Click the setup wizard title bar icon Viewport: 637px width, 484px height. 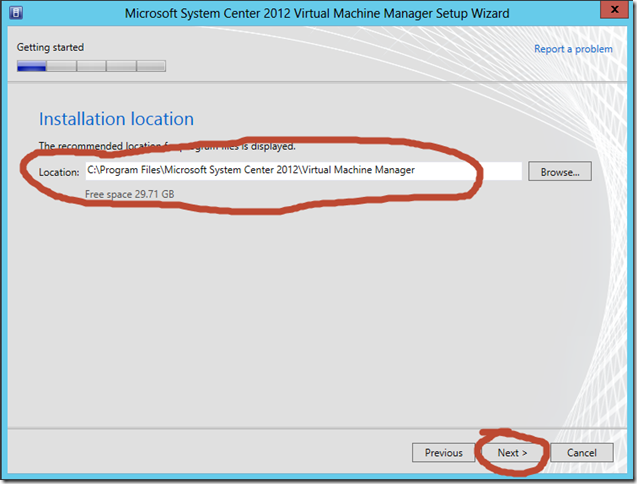[x=16, y=13]
